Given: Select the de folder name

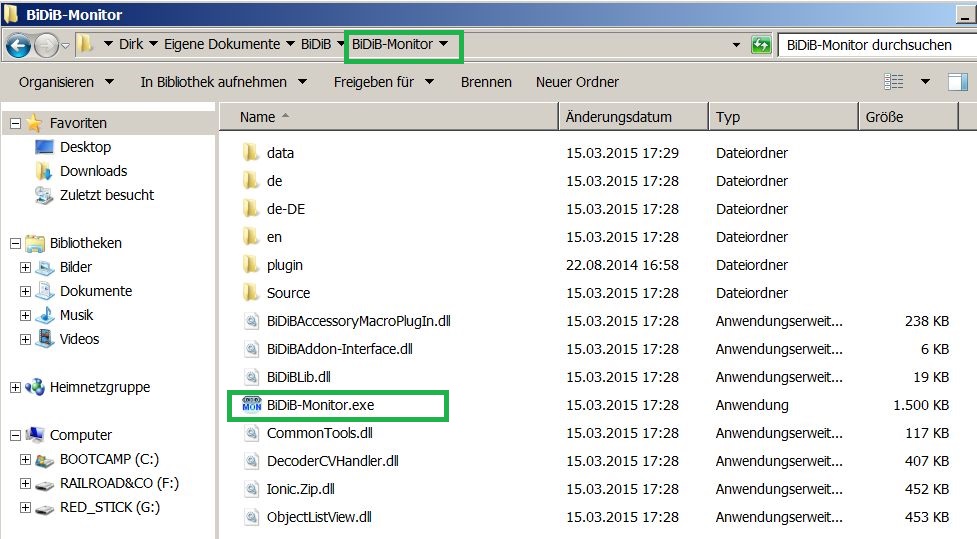Looking at the screenshot, I should (x=274, y=181).
